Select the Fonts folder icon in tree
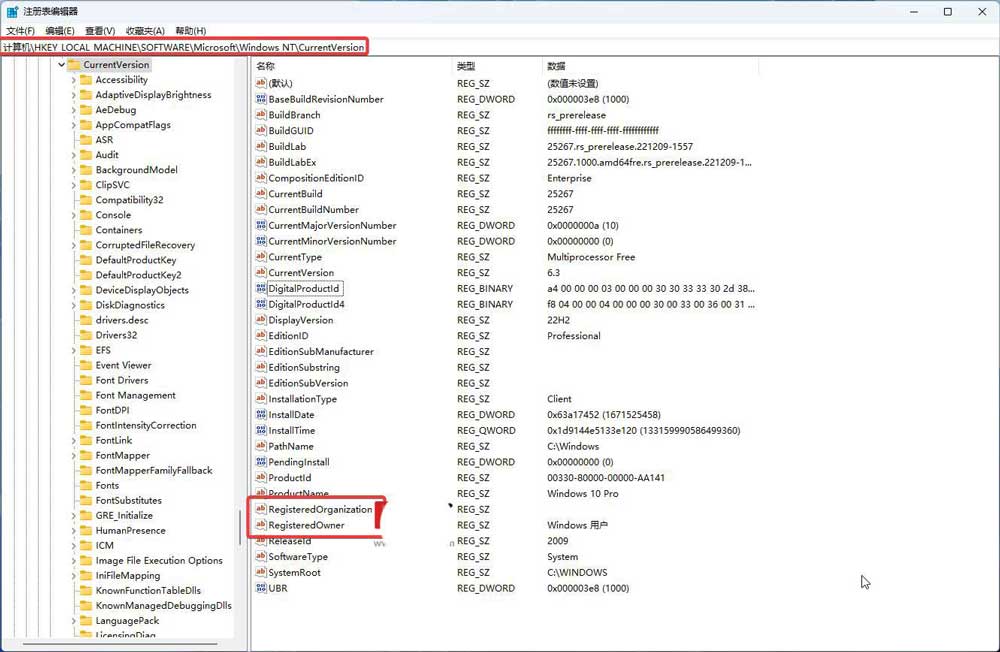The width and height of the screenshot is (1000, 652). coord(86,485)
